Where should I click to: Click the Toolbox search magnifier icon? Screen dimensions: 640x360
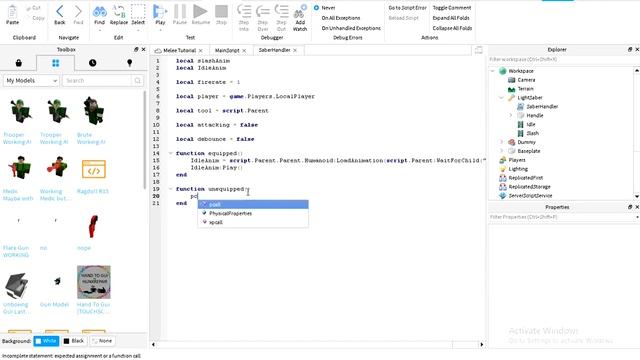click(138, 80)
